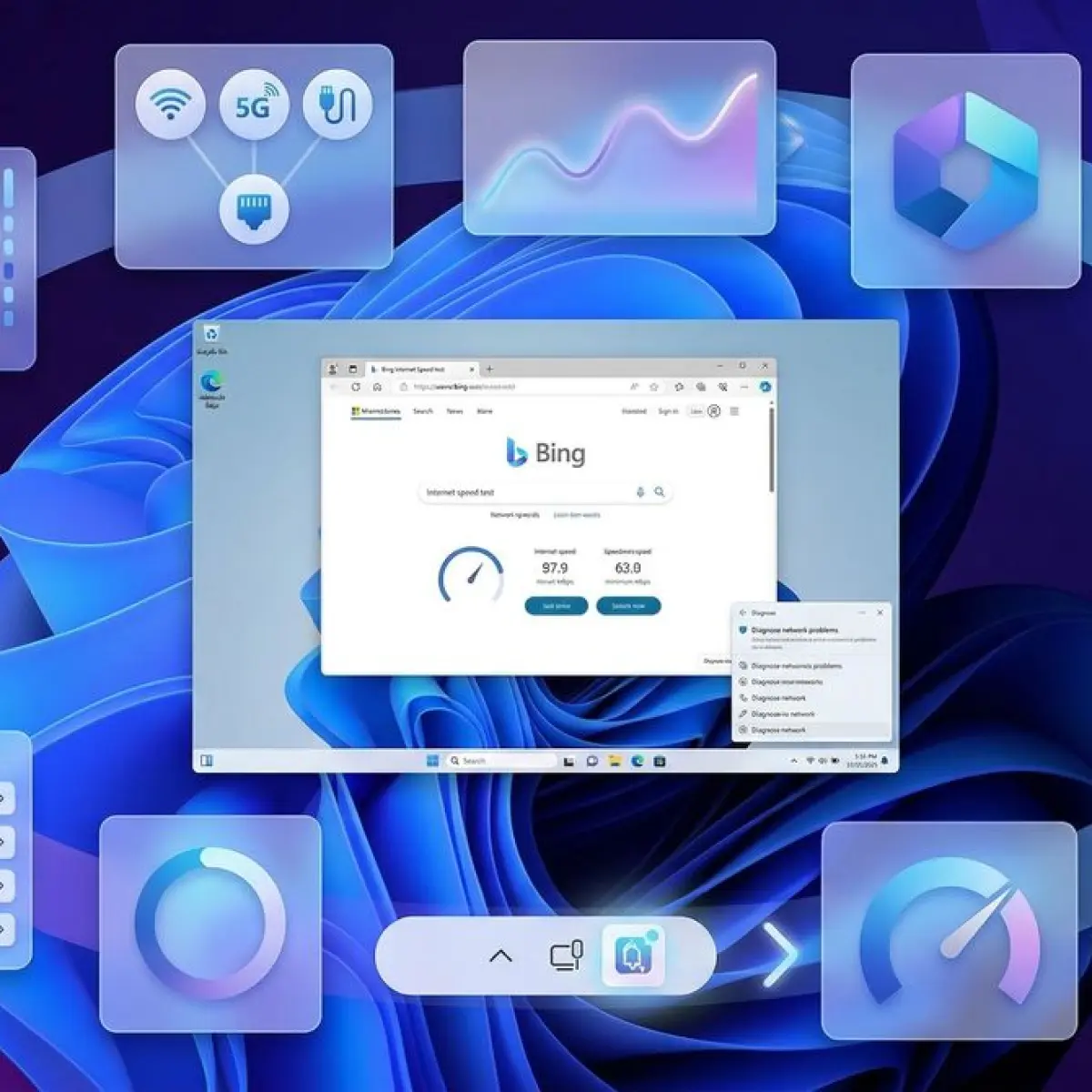Click the Bing rewards circle icon
Image resolution: width=1092 pixels, height=1092 pixels.
pos(713,411)
